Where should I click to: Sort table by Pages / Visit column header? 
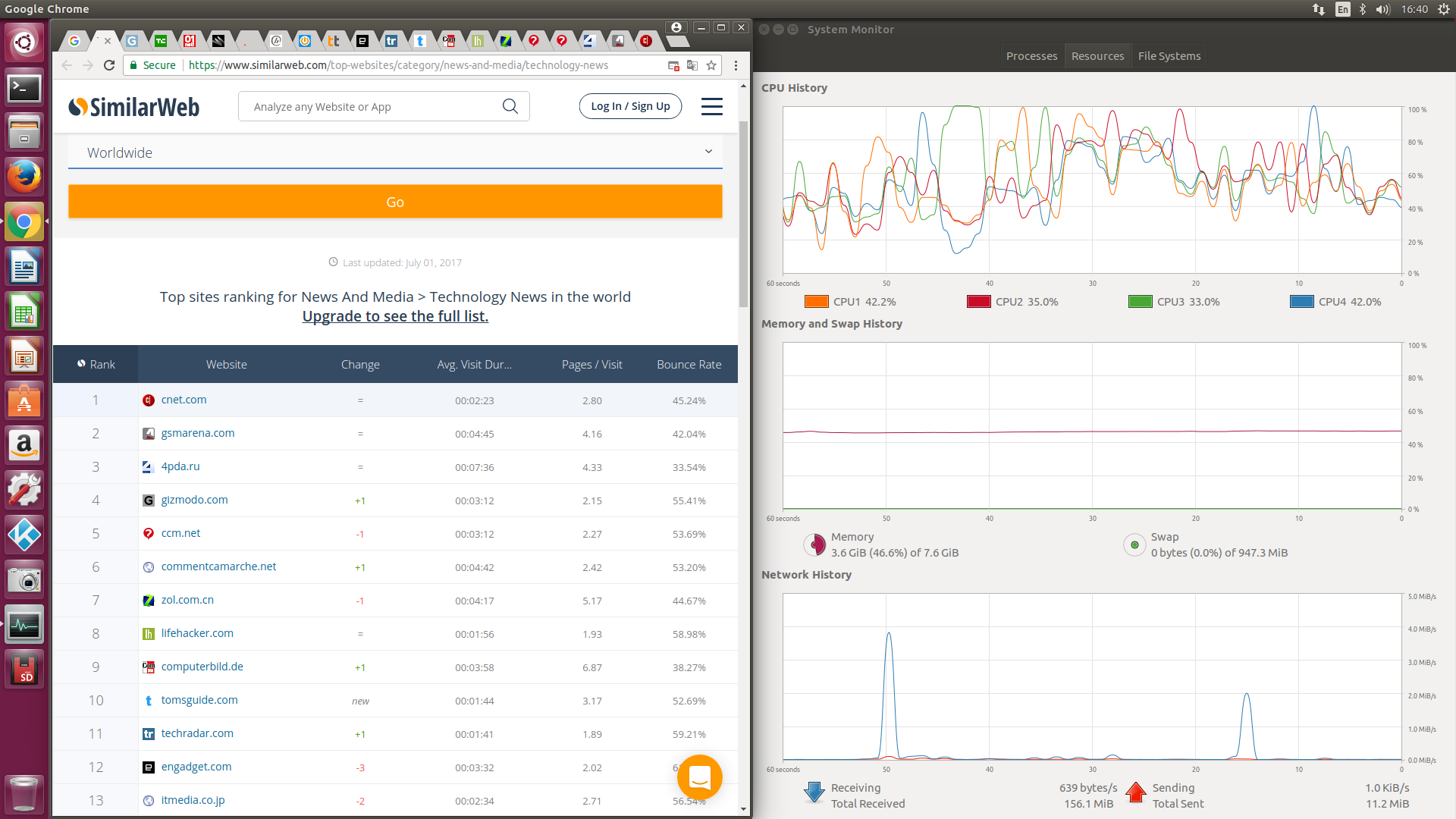(x=591, y=365)
